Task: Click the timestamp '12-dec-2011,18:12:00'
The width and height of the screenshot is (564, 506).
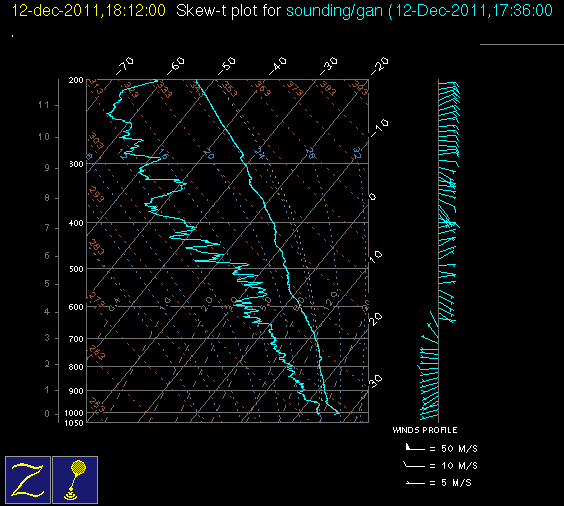Action: pos(88,10)
